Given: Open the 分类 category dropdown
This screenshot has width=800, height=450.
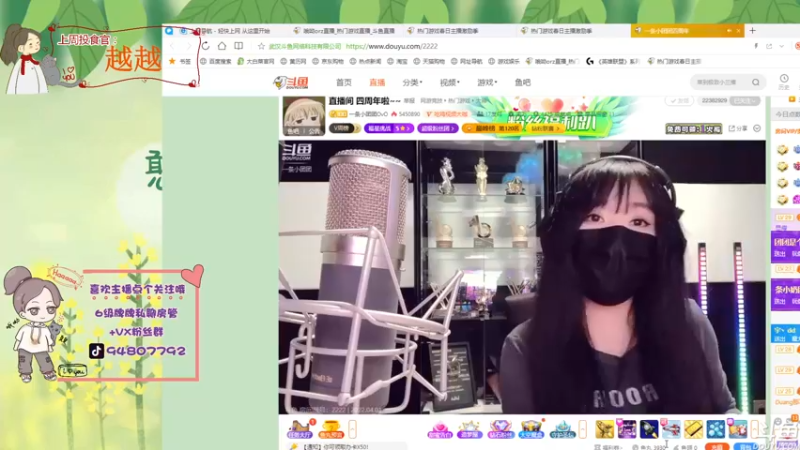Looking at the screenshot, I should pyautogui.click(x=412, y=82).
